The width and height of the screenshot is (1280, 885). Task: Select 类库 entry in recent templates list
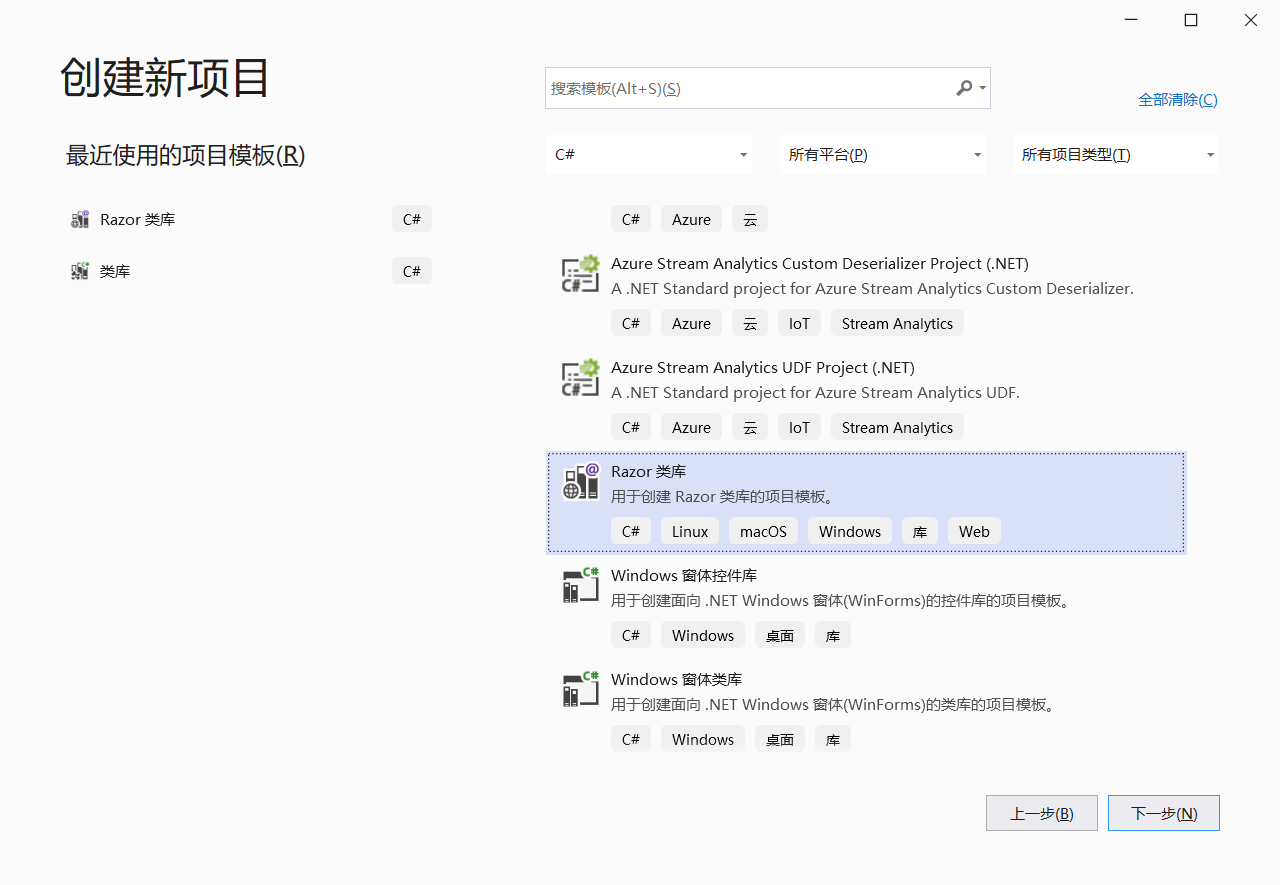click(115, 272)
